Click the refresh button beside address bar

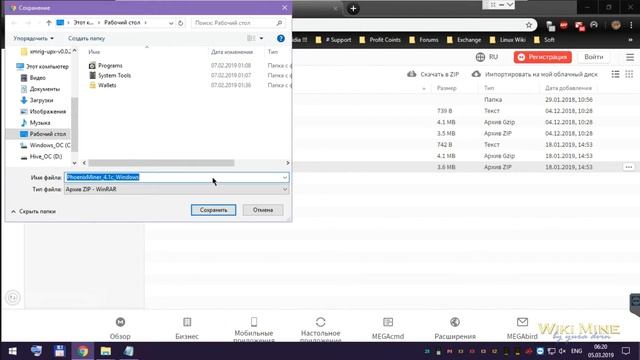click(181, 23)
